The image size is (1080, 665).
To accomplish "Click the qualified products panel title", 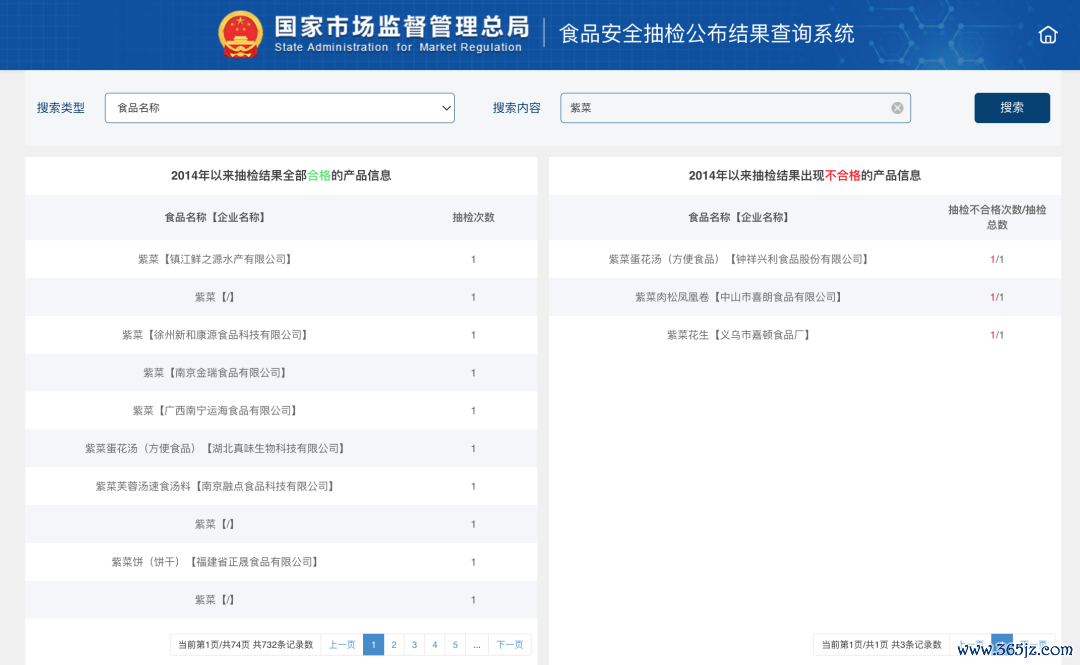I will [281, 176].
